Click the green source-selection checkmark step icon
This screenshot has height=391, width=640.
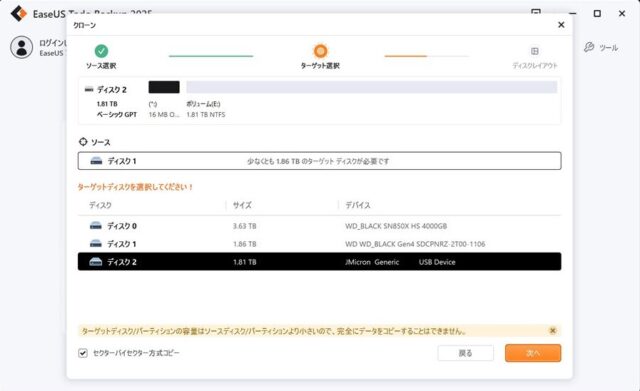101,51
